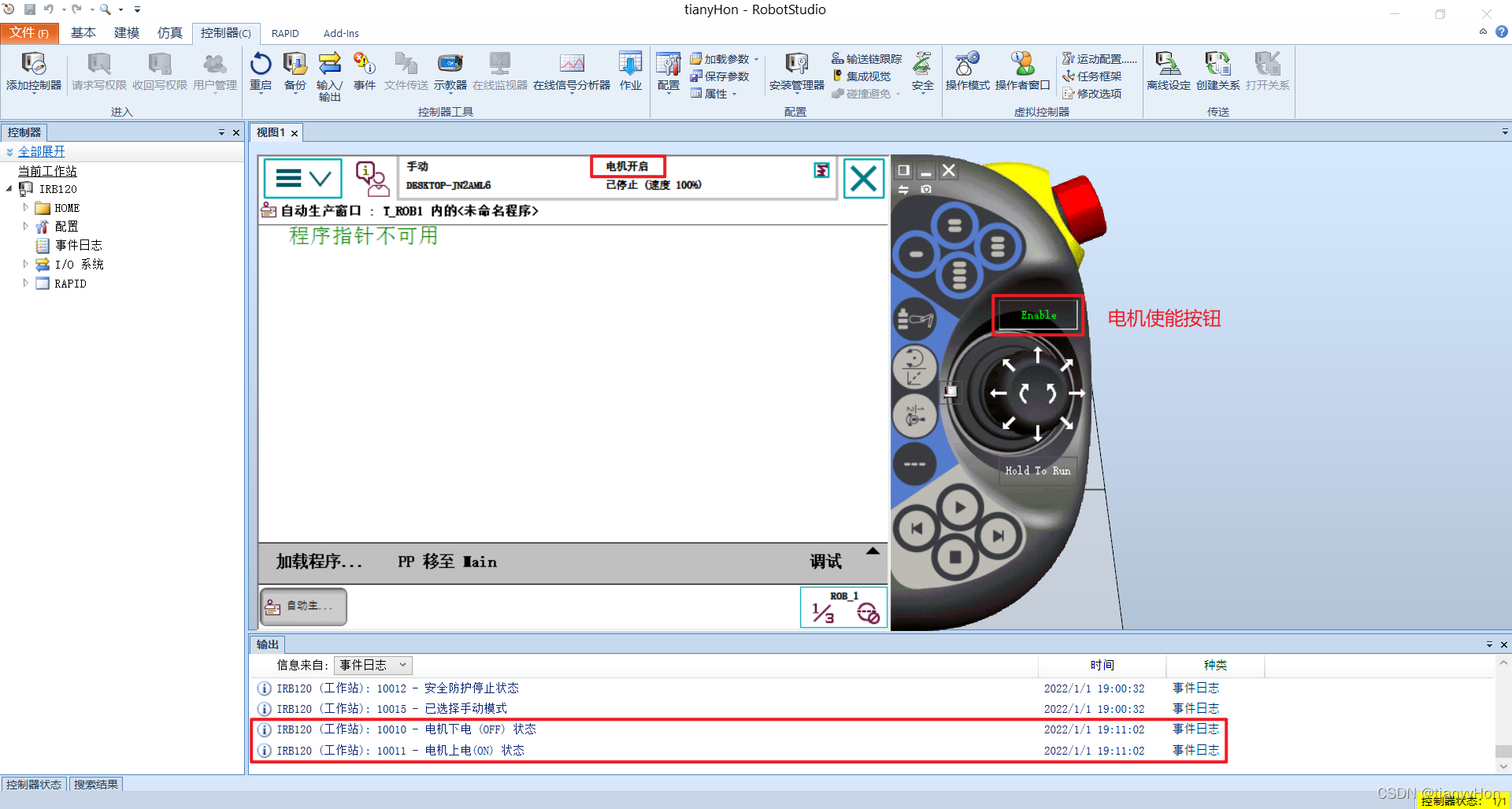The image size is (1512, 809).
Task: Click 加载程序... on FlexPendant
Action: tap(319, 562)
